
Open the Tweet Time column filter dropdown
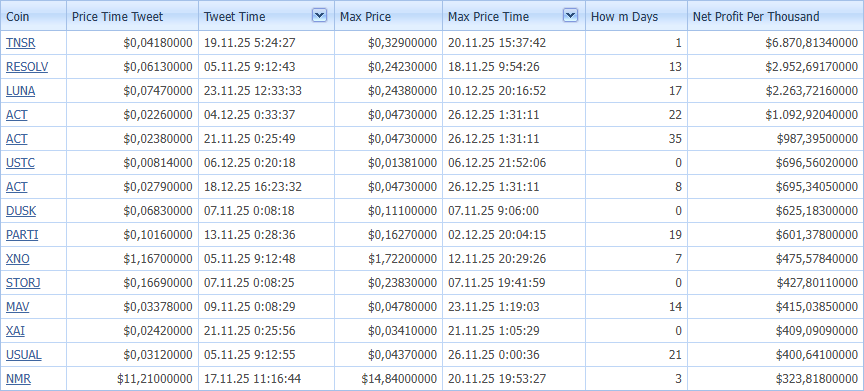[320, 15]
